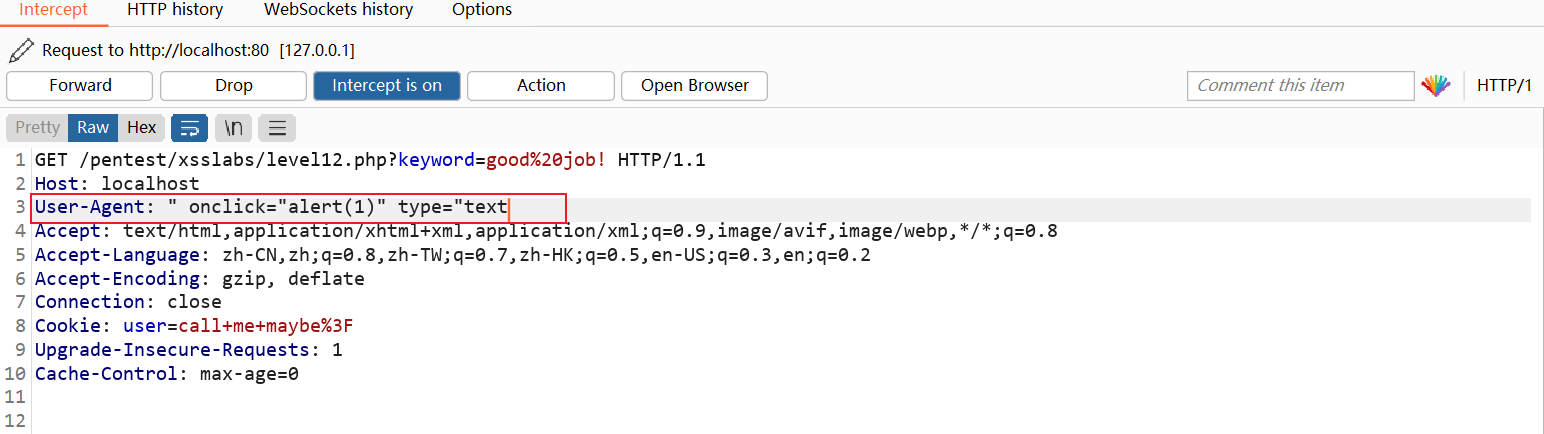Click the Connection: close line
The height and width of the screenshot is (434, 1544).
[x=128, y=302]
